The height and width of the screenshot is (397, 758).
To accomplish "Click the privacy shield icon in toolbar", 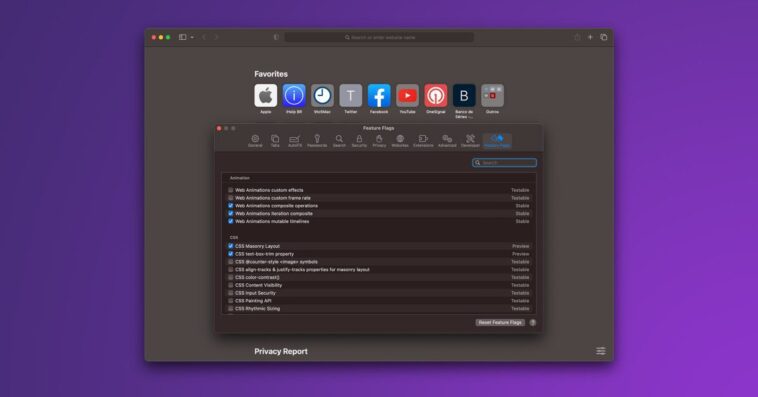I will point(276,37).
